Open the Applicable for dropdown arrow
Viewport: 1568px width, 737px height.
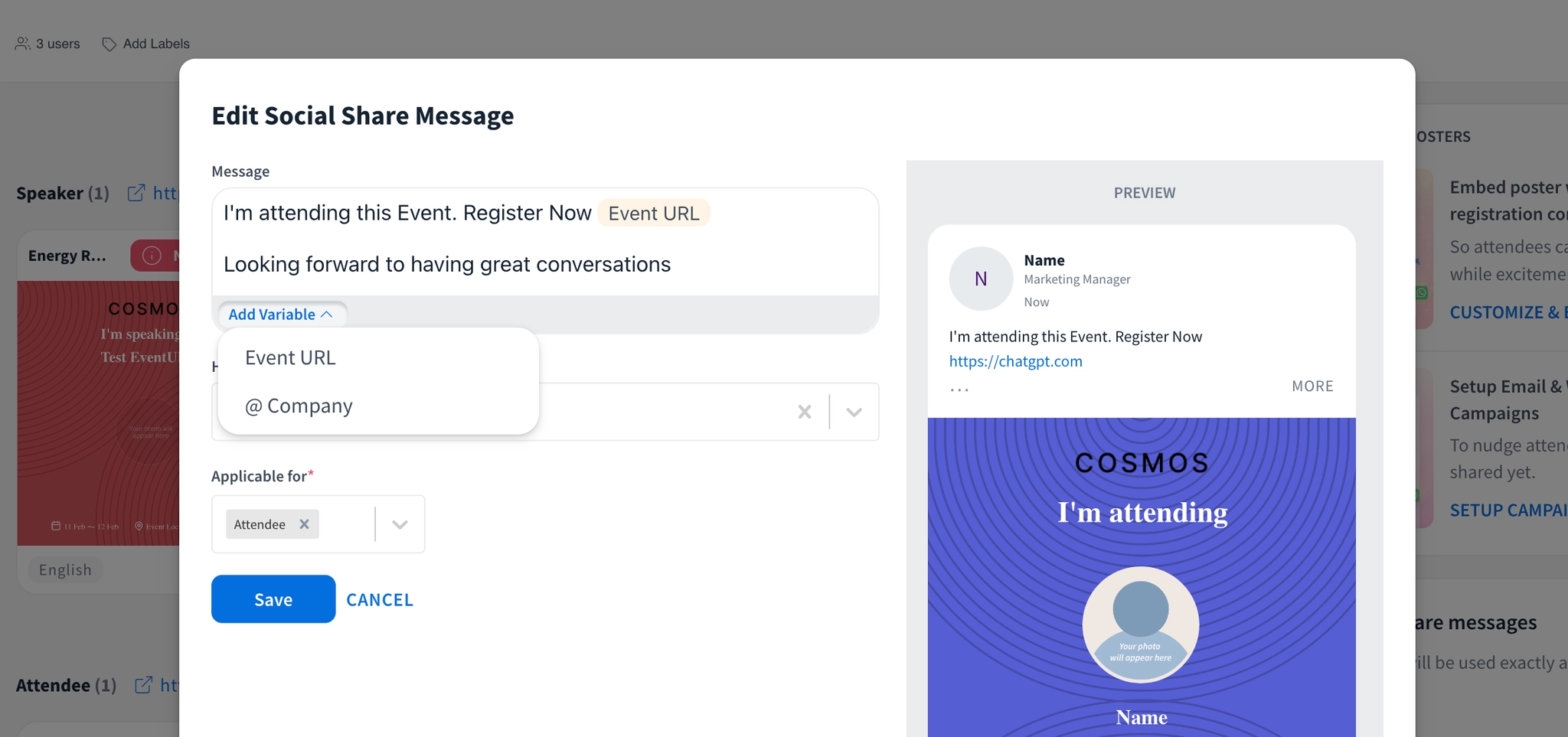click(x=399, y=524)
